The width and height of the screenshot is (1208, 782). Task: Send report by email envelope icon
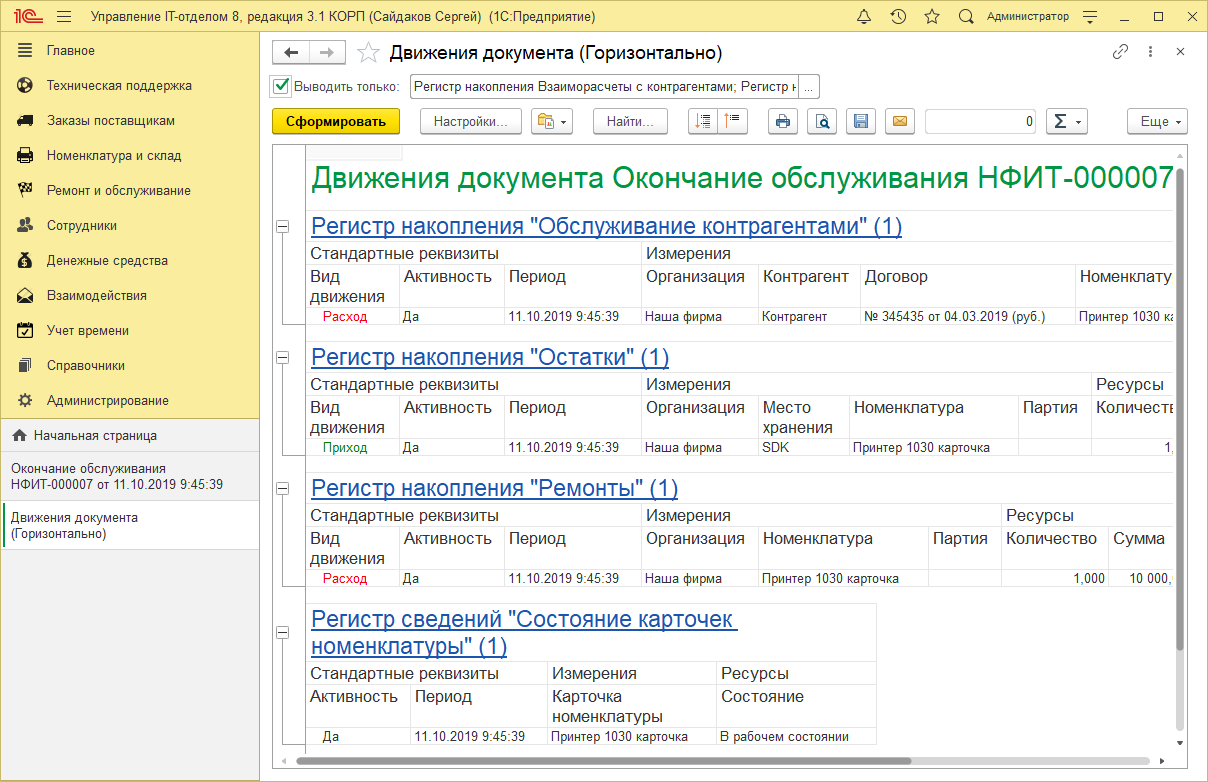[899, 121]
